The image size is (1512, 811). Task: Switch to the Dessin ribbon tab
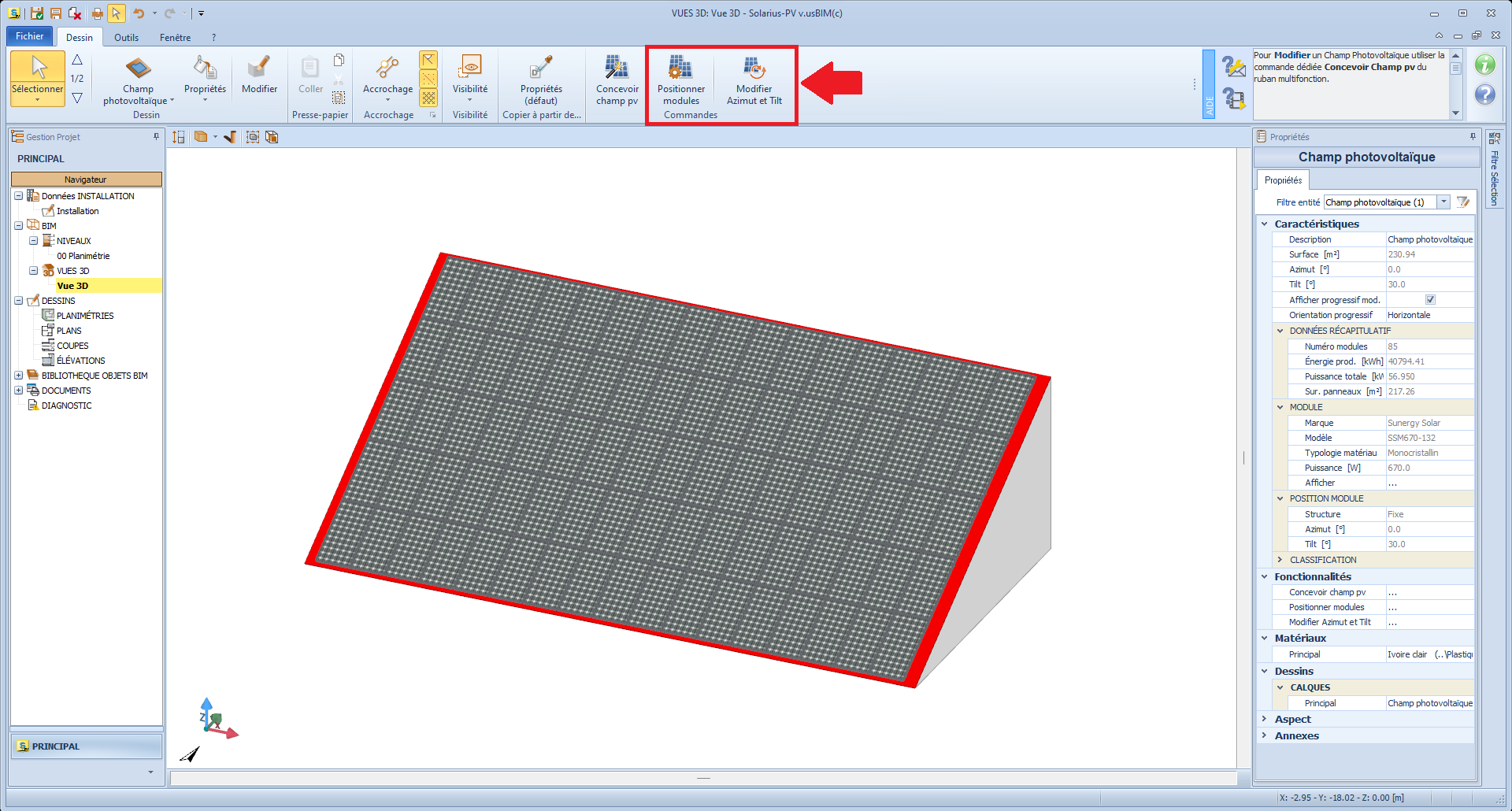(80, 37)
